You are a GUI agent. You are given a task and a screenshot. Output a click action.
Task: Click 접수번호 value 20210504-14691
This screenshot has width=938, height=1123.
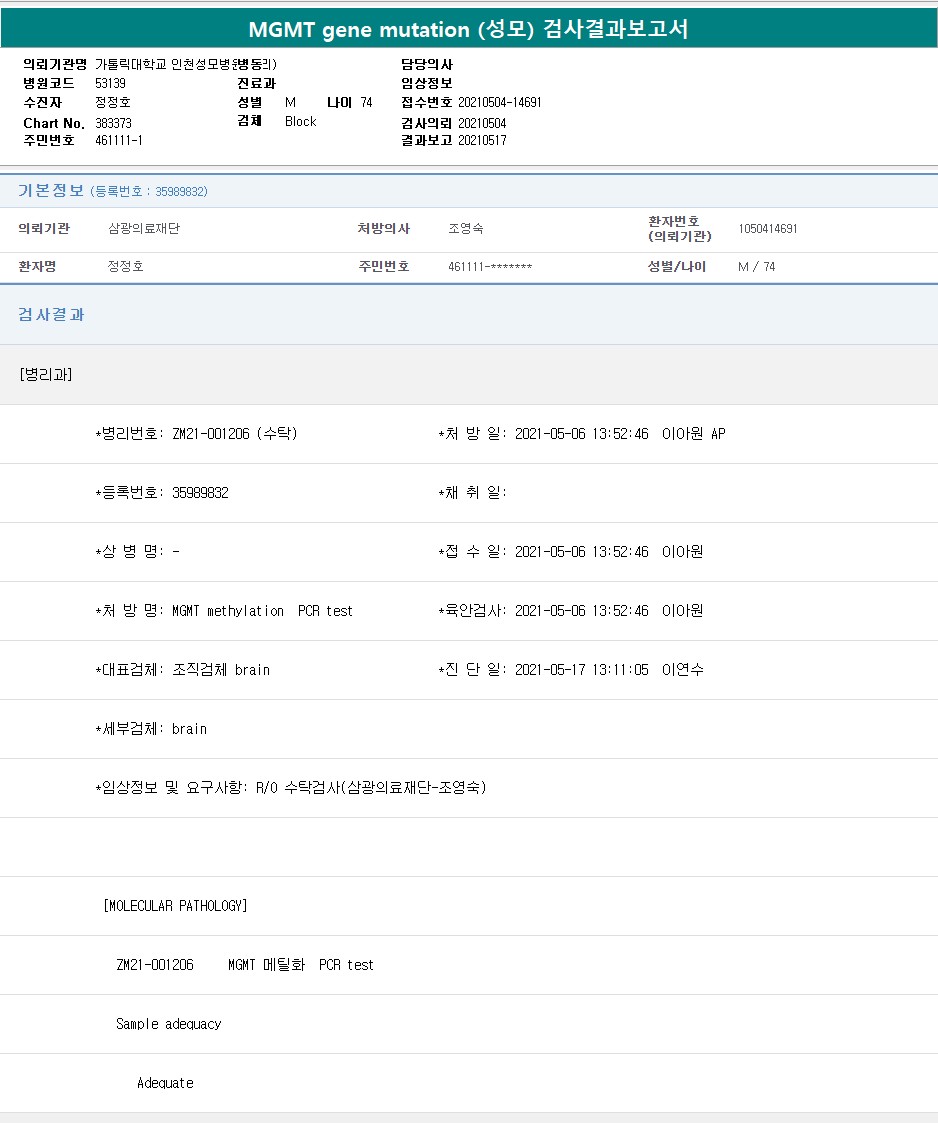[x=499, y=103]
